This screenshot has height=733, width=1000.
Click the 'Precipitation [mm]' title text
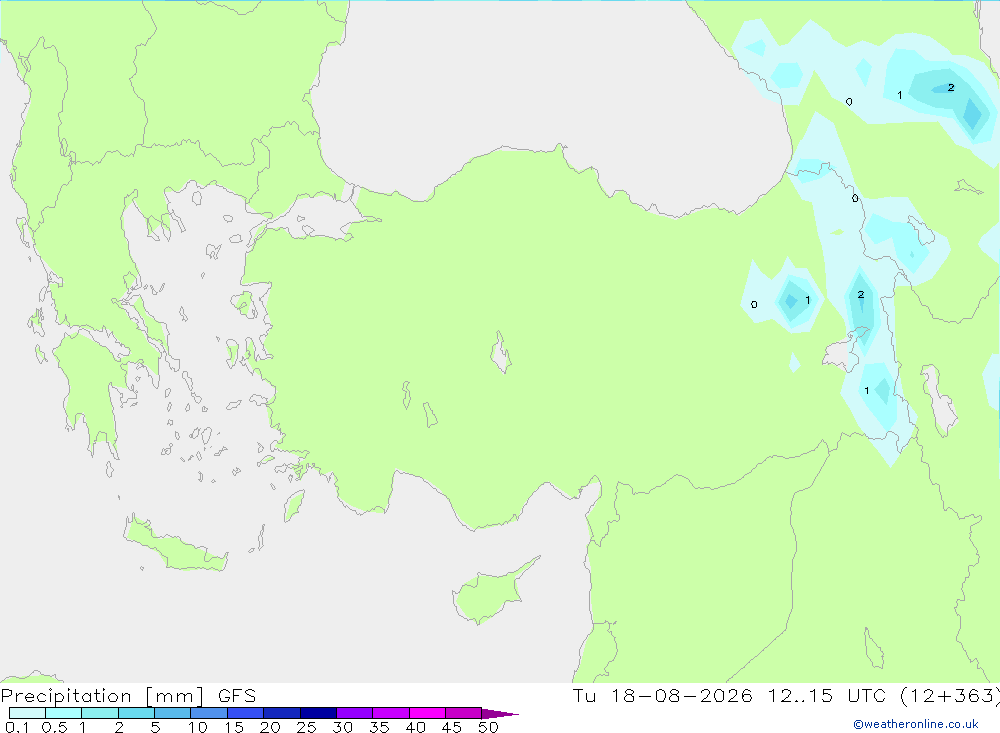click(103, 696)
